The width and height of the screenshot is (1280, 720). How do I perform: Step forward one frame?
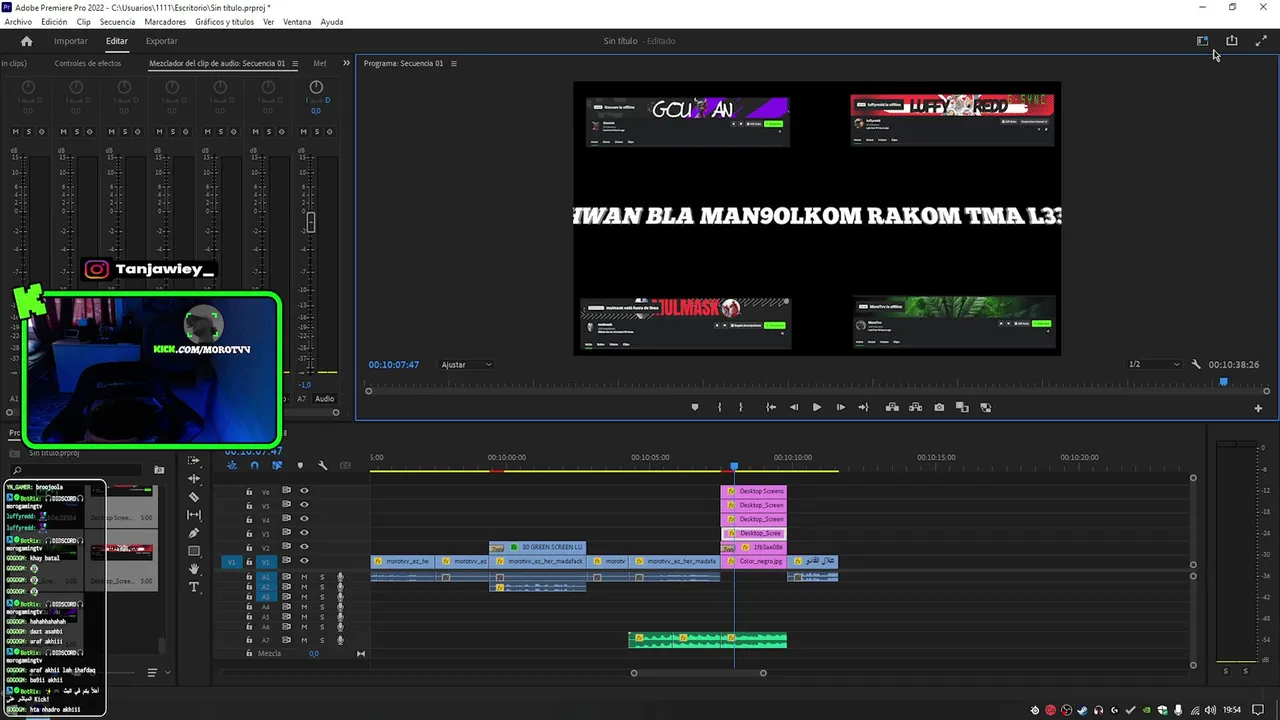[840, 407]
